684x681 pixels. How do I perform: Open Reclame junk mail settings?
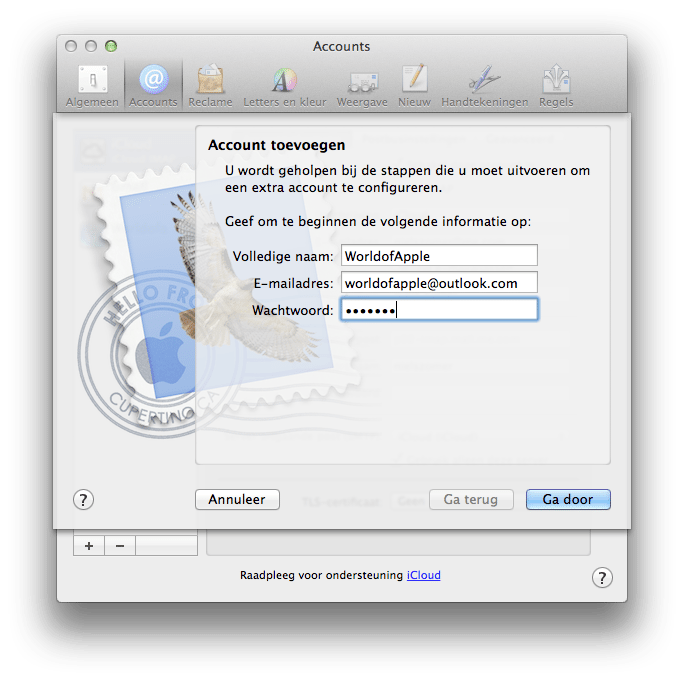point(210,86)
